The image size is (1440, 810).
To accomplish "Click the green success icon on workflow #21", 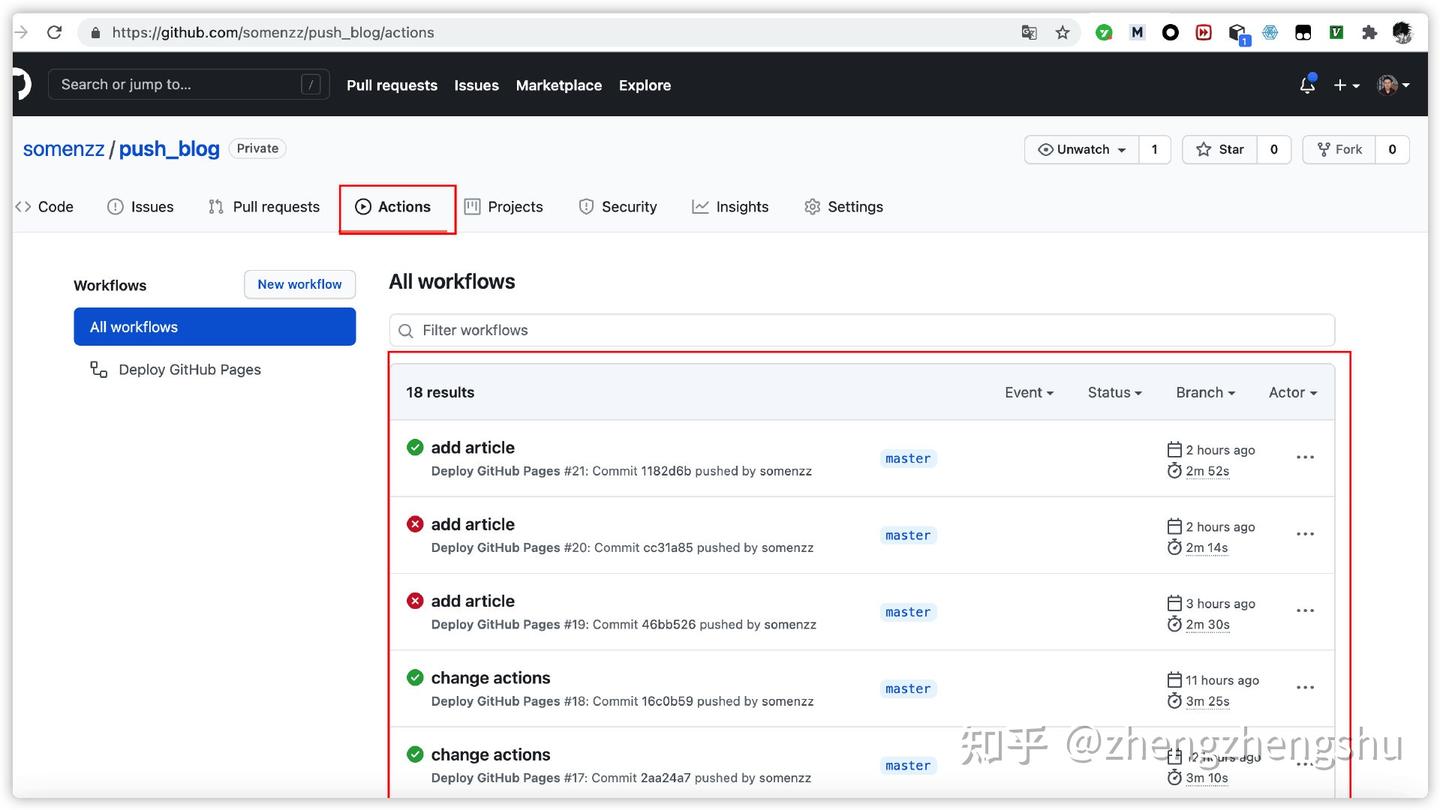I will point(415,447).
